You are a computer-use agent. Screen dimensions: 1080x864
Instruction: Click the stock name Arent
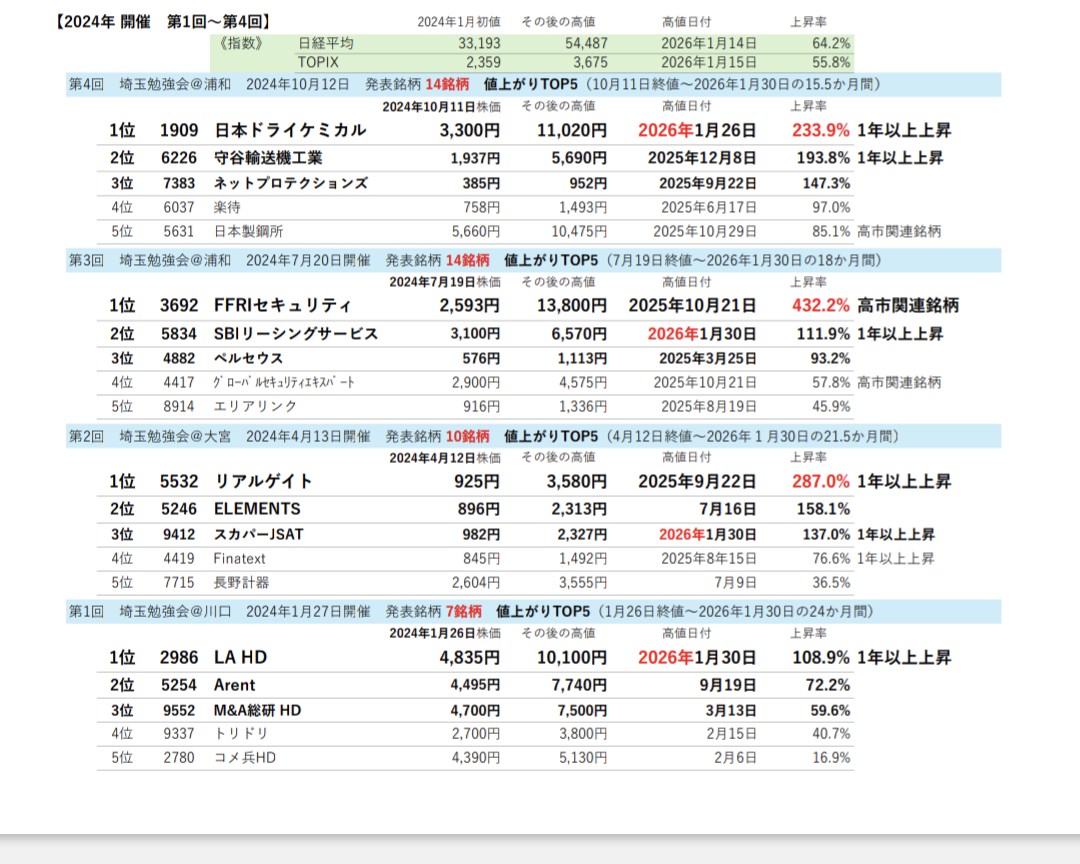click(x=234, y=685)
